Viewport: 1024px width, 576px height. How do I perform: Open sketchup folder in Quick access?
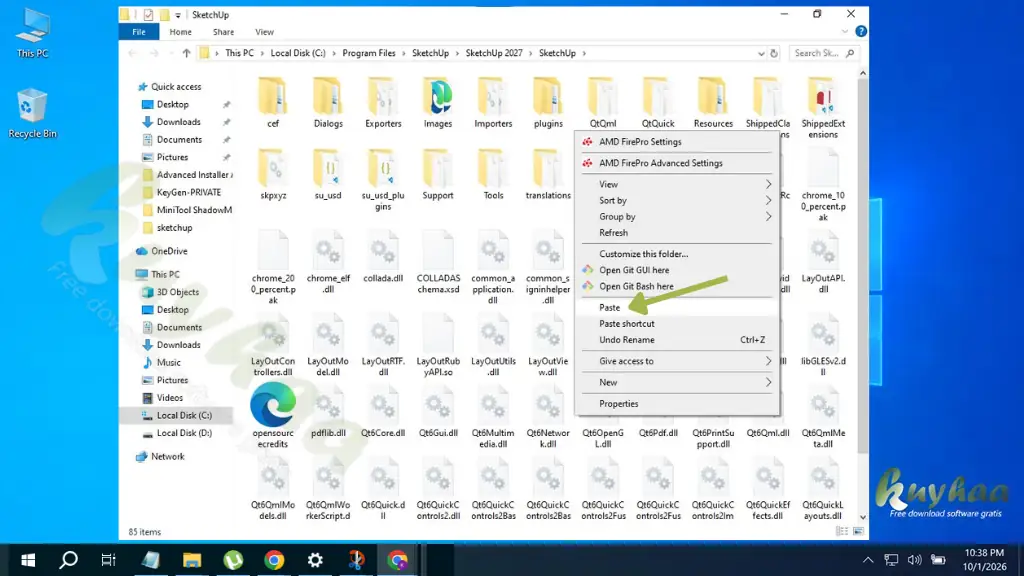pos(174,228)
